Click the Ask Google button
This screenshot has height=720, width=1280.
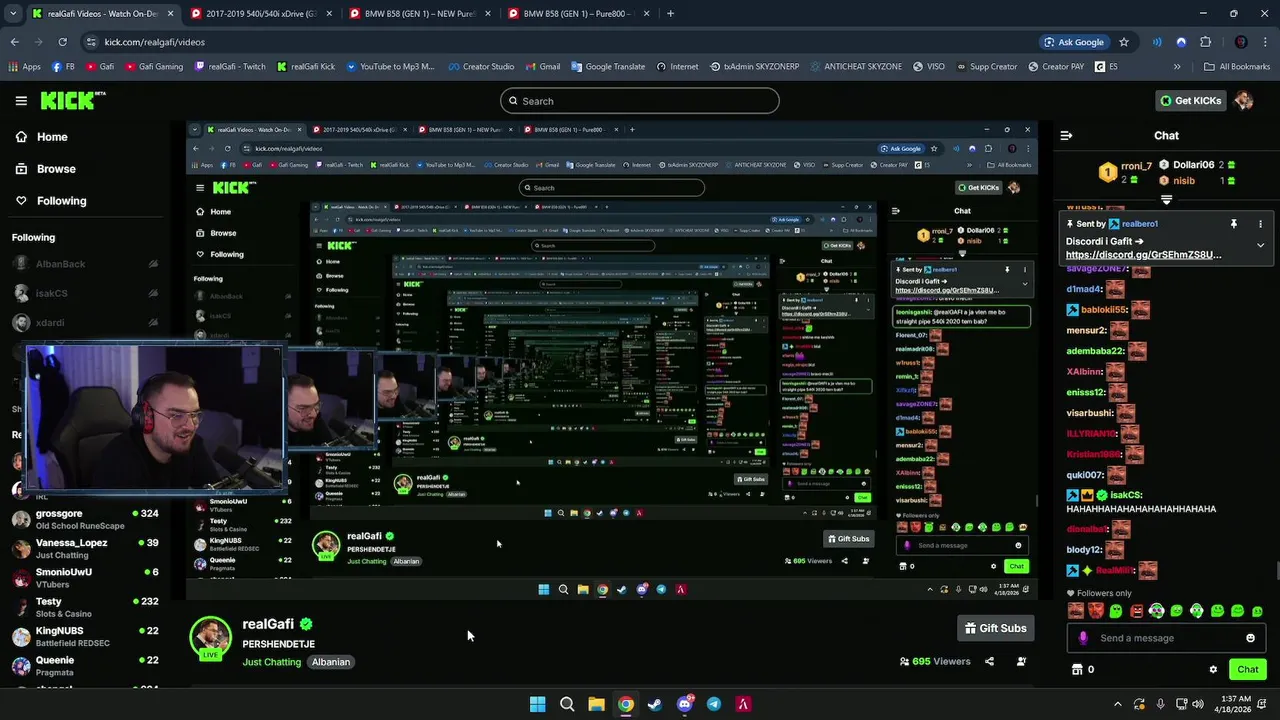pos(1074,42)
